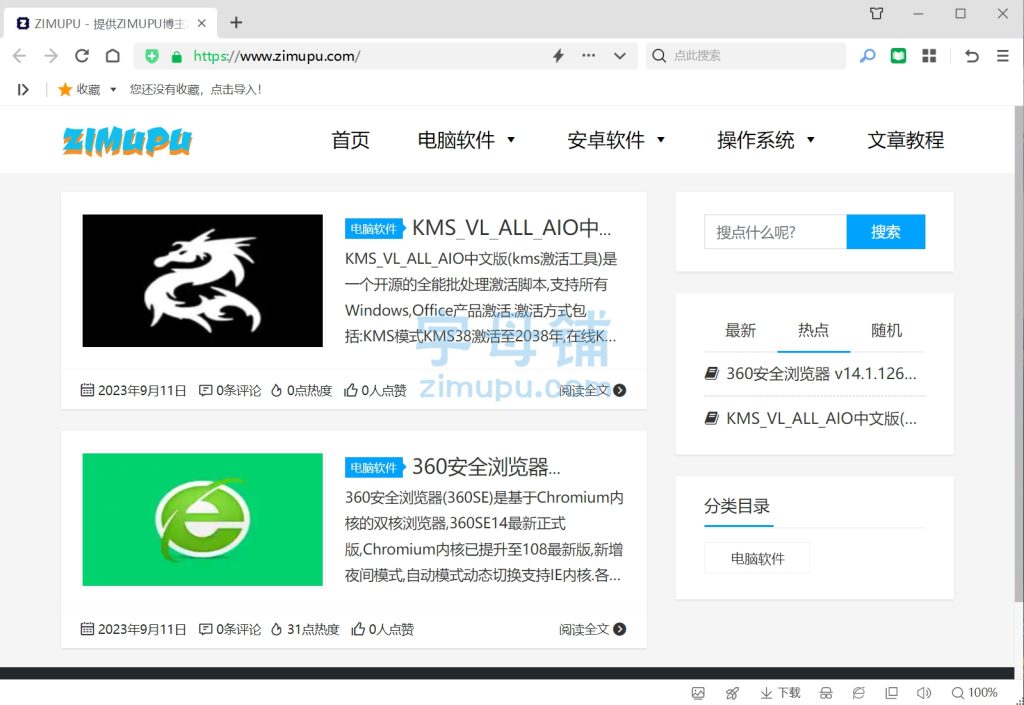Switch to the 热点 tab
Screen dimensions: 1024x705
[814, 330]
